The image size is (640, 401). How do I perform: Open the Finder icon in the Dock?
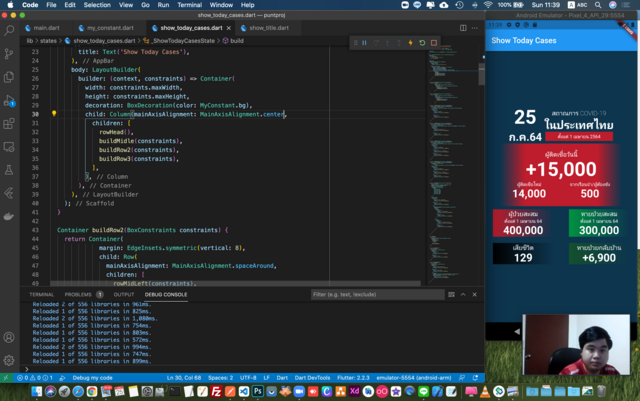[x=37, y=391]
